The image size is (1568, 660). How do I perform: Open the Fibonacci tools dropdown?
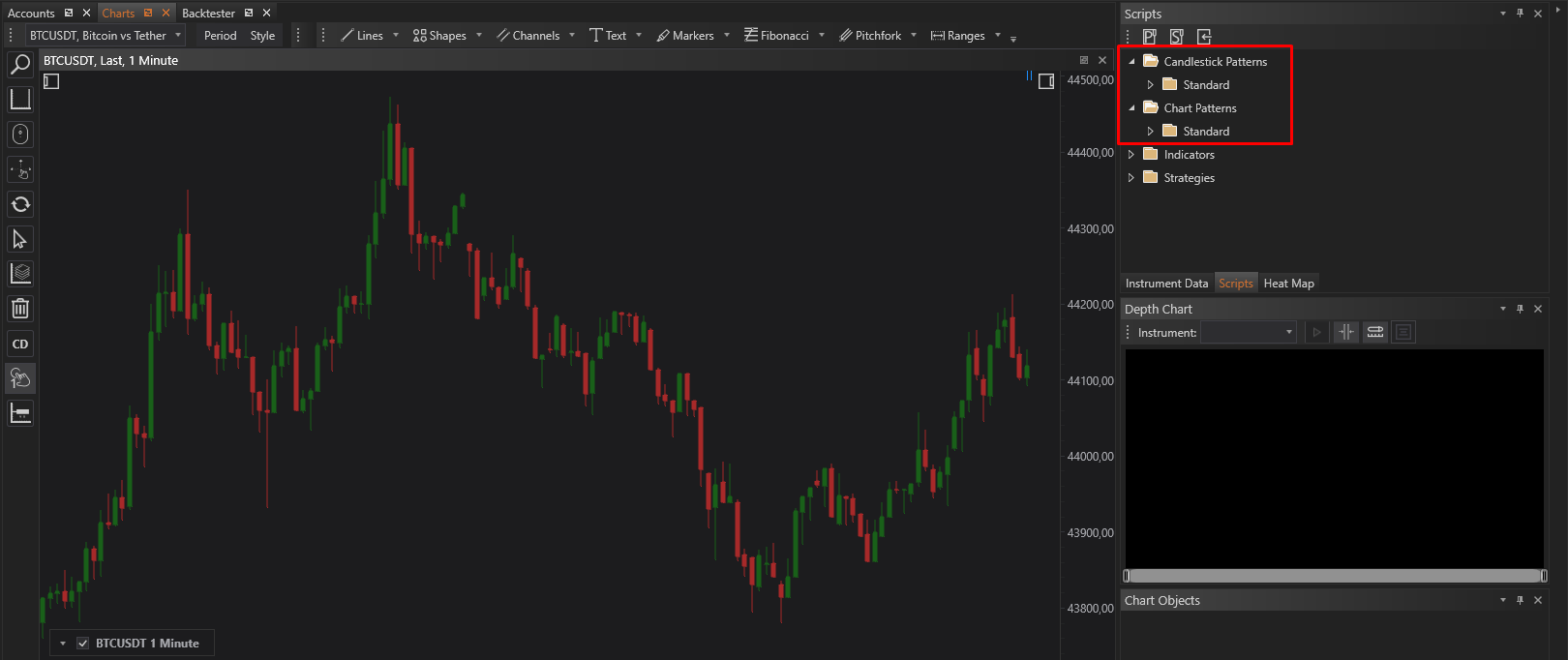coord(822,36)
